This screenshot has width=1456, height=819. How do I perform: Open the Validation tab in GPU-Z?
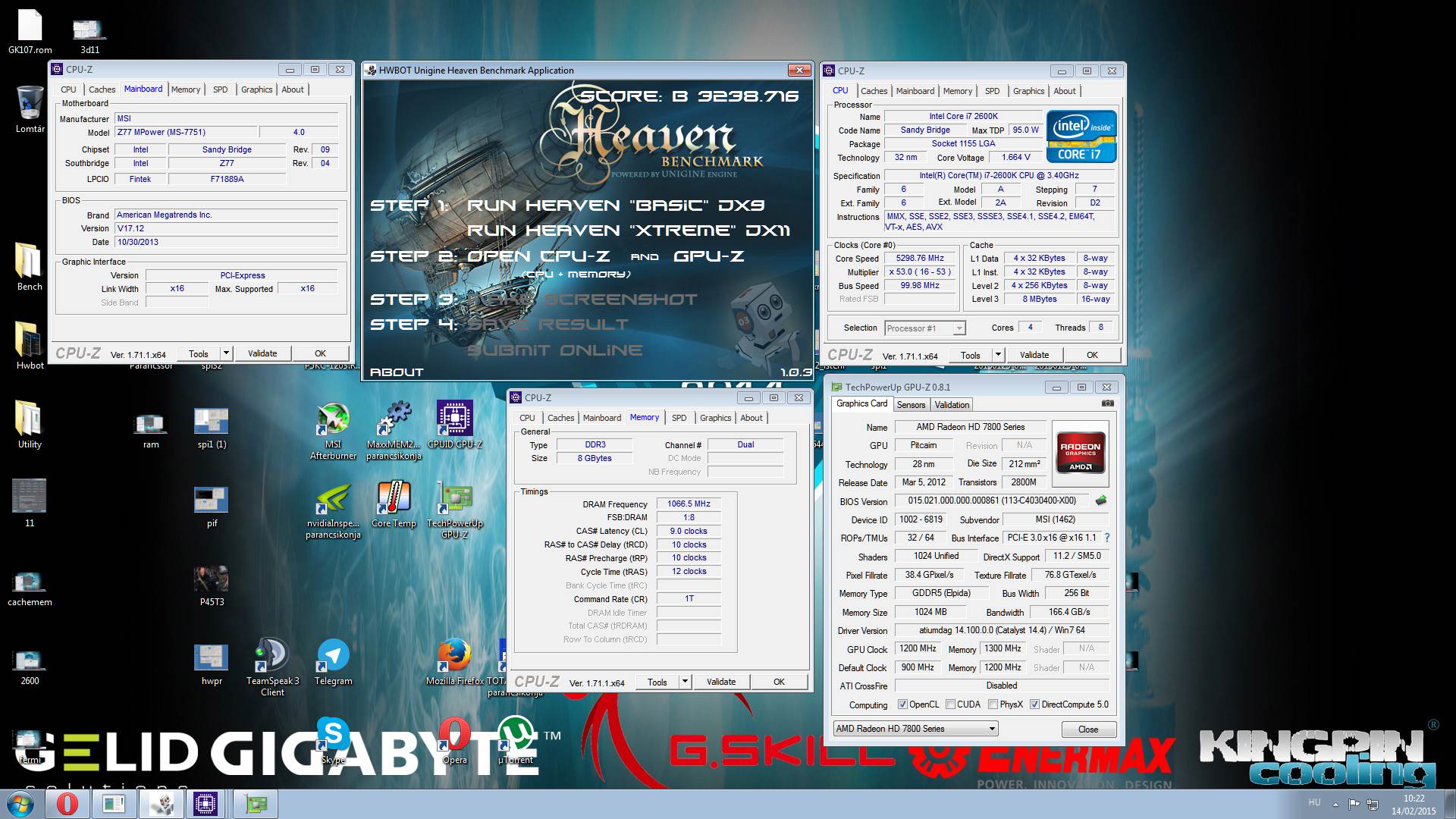click(x=952, y=405)
